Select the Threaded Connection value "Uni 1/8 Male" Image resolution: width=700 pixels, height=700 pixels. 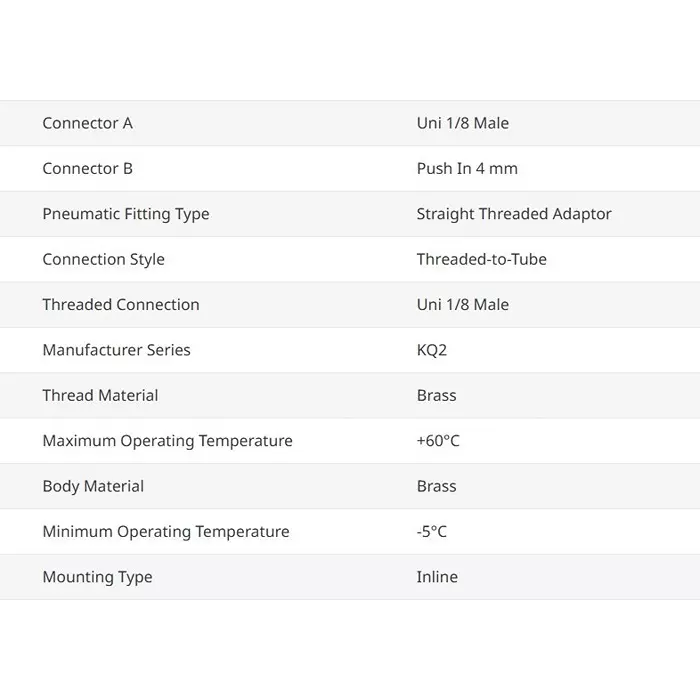tap(462, 304)
